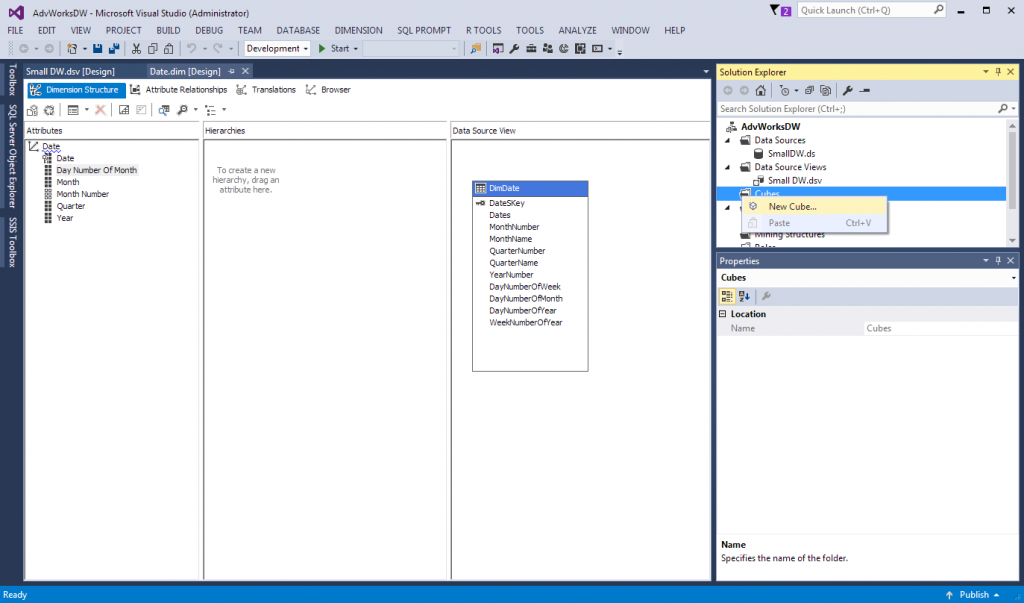Click the New Project icon in toolbar

pos(72,48)
